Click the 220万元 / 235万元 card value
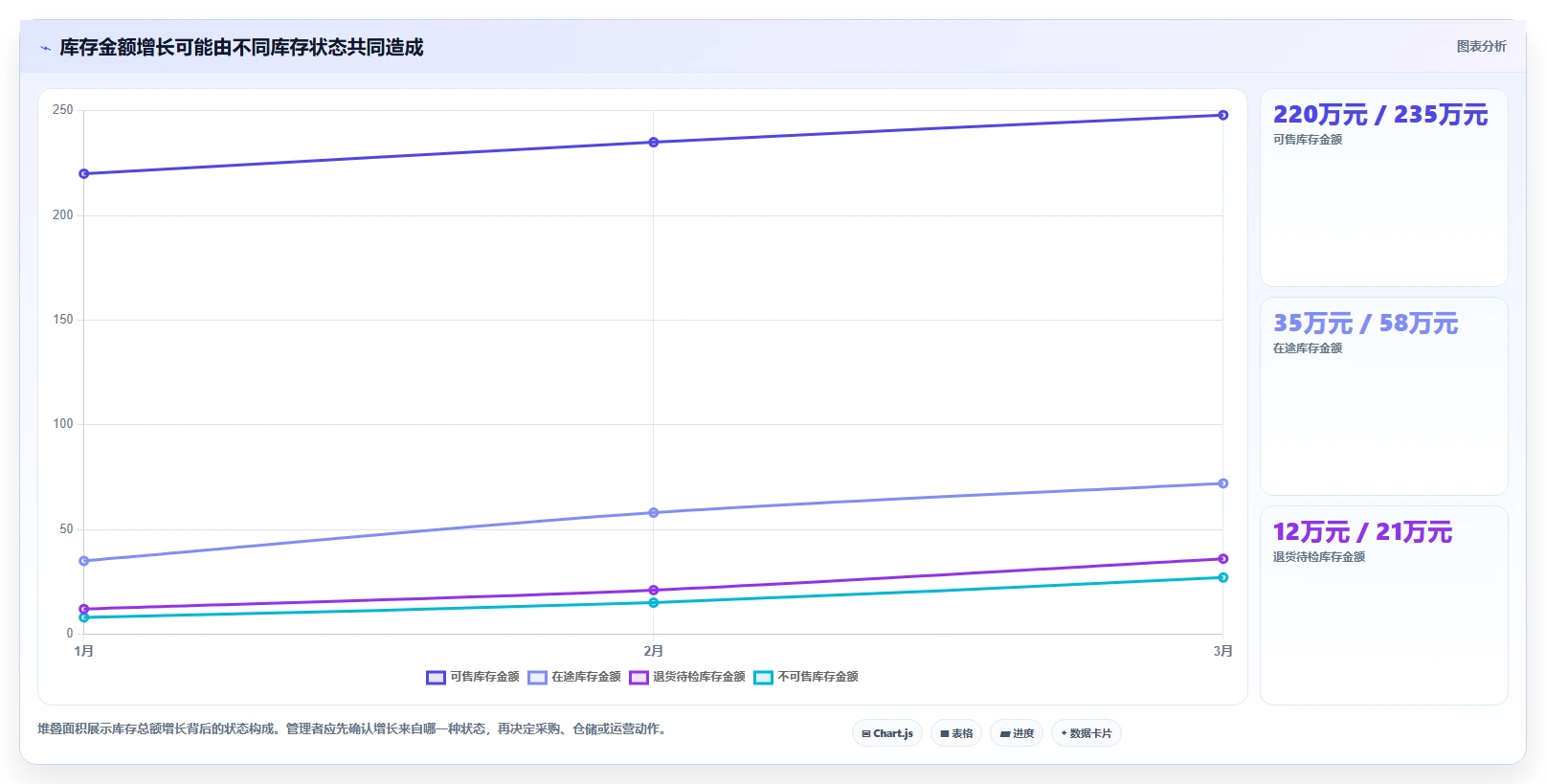 (x=1380, y=115)
